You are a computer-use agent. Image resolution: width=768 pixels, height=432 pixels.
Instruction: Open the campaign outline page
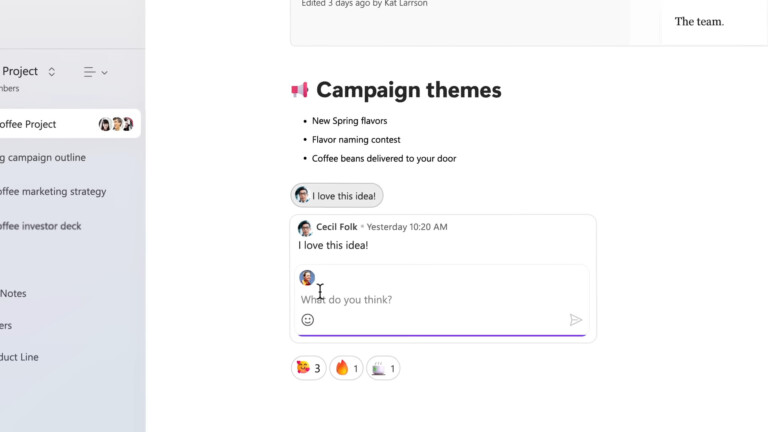point(45,157)
